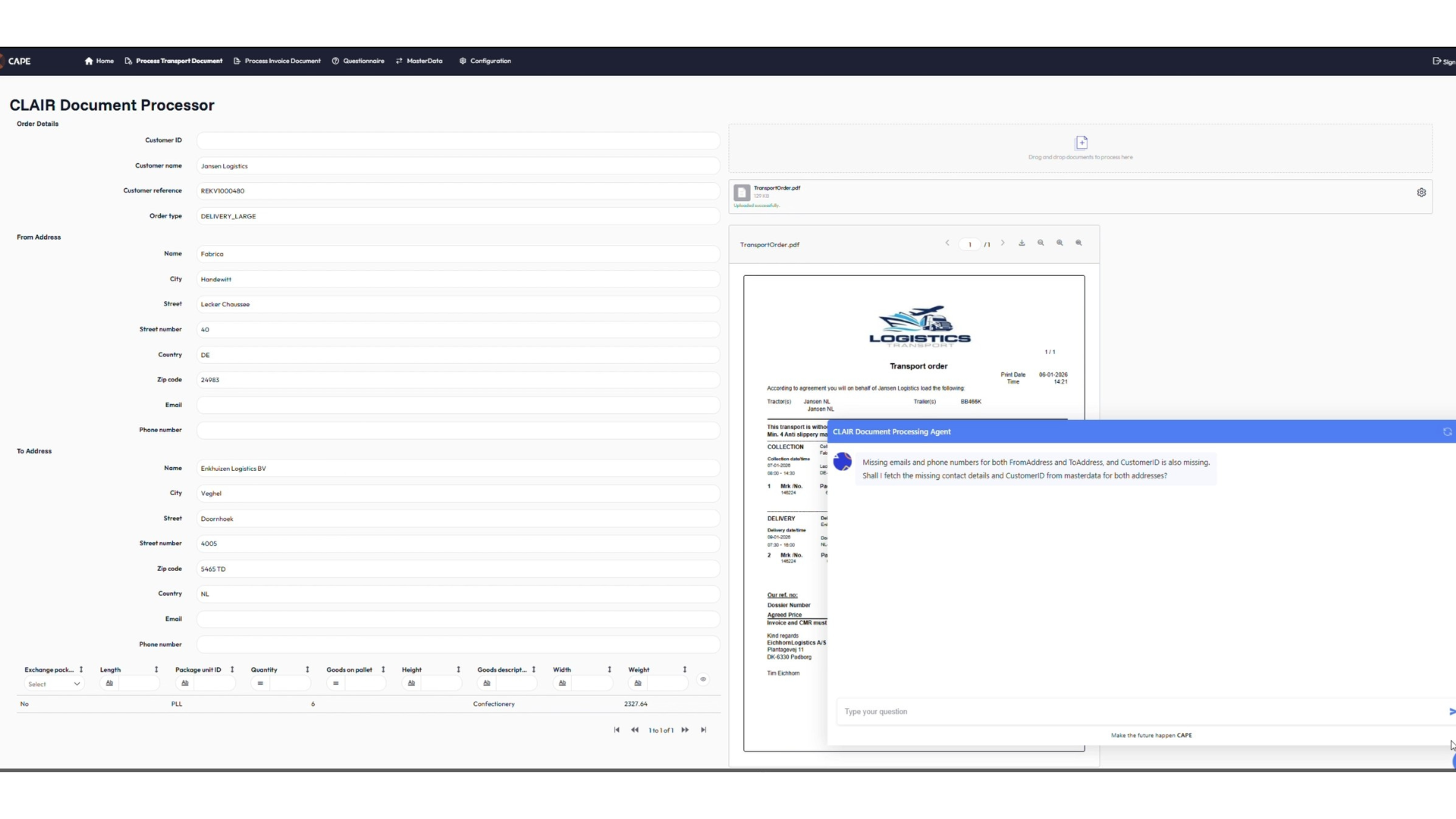Click From Address City field Handewitt
Viewport: 1456px width, 819px height.
click(x=458, y=279)
